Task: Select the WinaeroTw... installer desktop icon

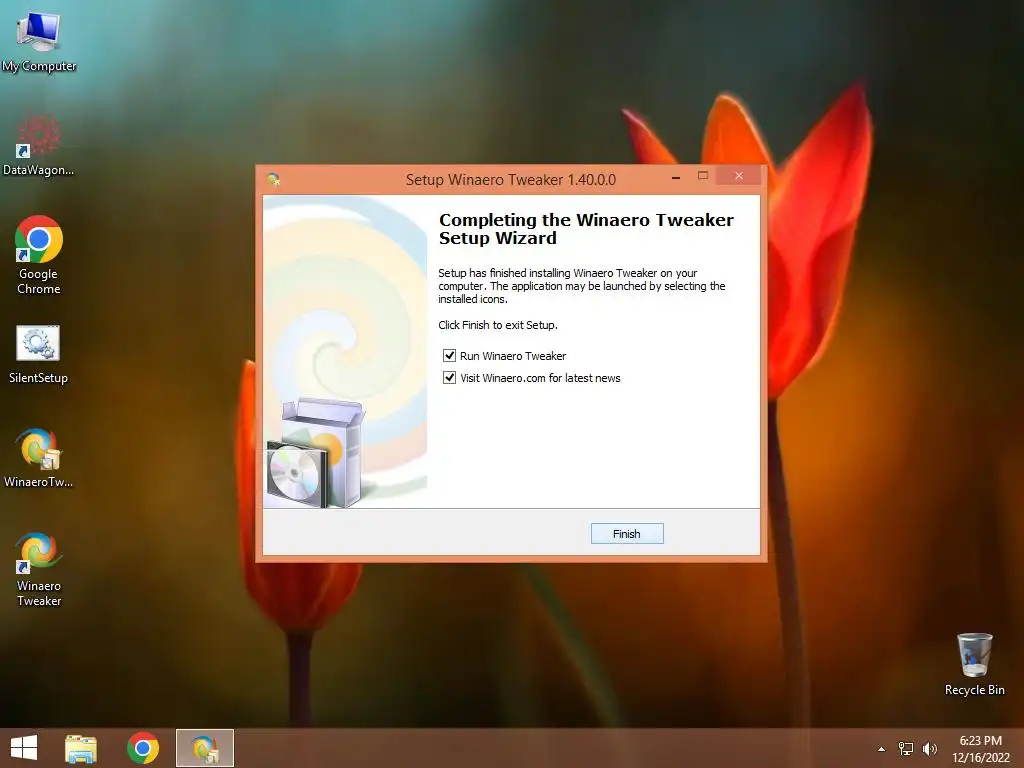Action: pos(39,458)
